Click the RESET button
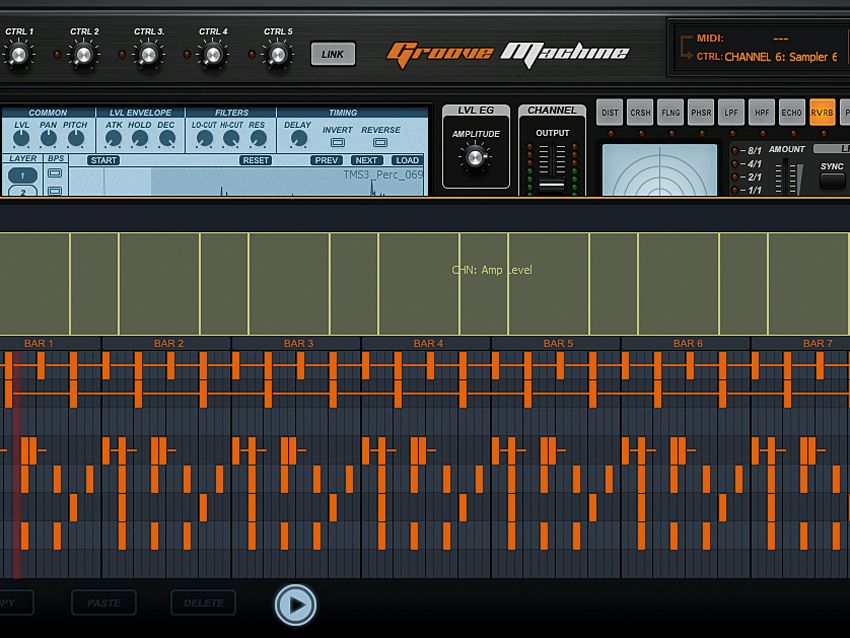The image size is (850, 638). [255, 160]
